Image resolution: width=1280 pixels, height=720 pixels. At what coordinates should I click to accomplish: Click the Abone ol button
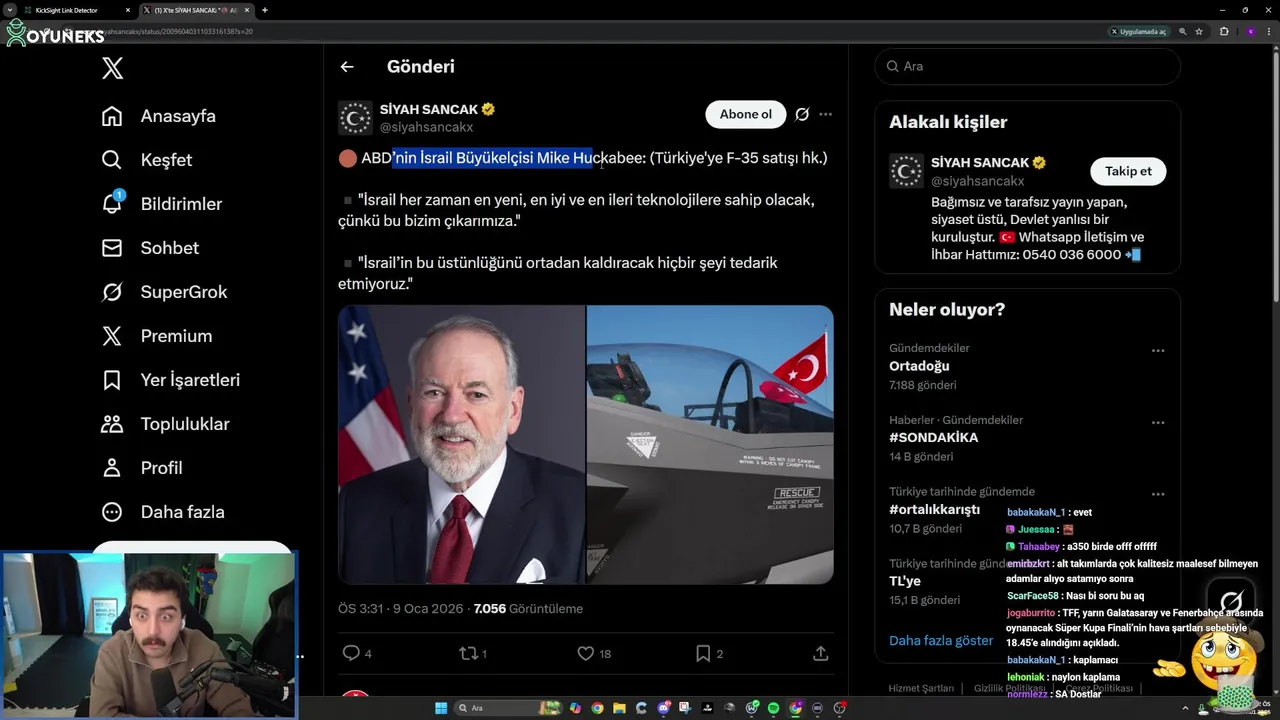click(x=746, y=114)
